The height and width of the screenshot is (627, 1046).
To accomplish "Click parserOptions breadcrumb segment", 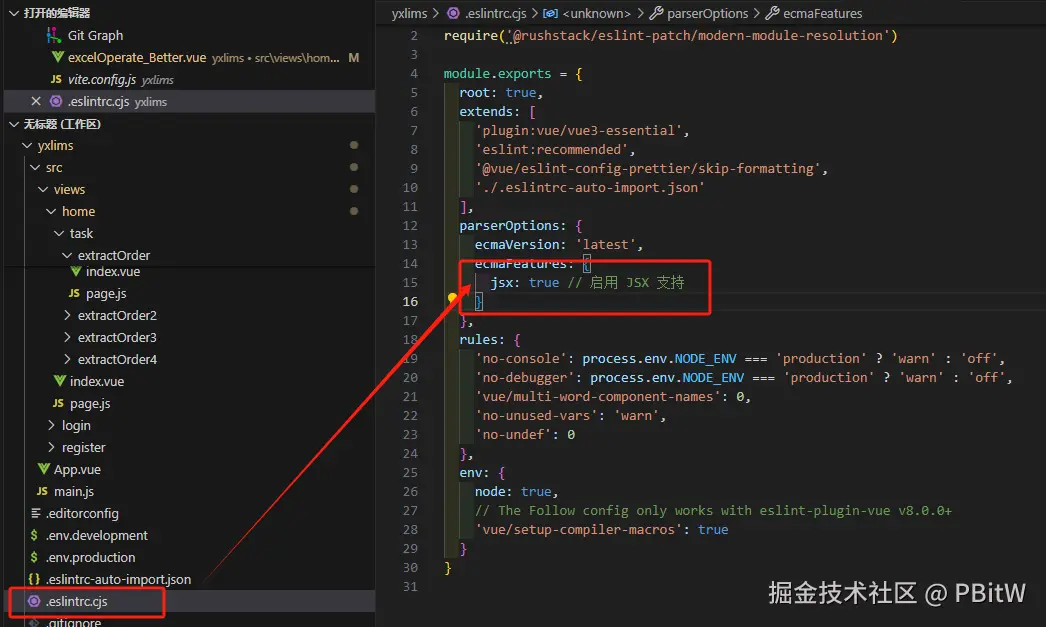I will (x=708, y=13).
